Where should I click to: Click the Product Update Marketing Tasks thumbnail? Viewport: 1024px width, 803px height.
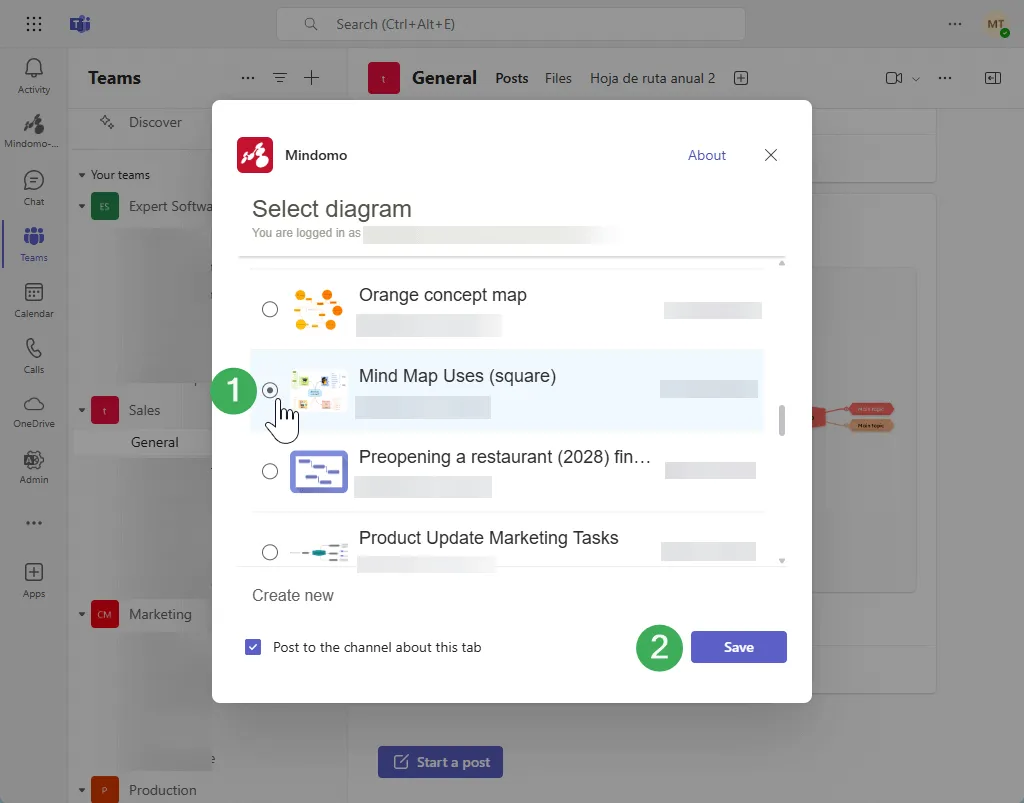pyautogui.click(x=319, y=552)
